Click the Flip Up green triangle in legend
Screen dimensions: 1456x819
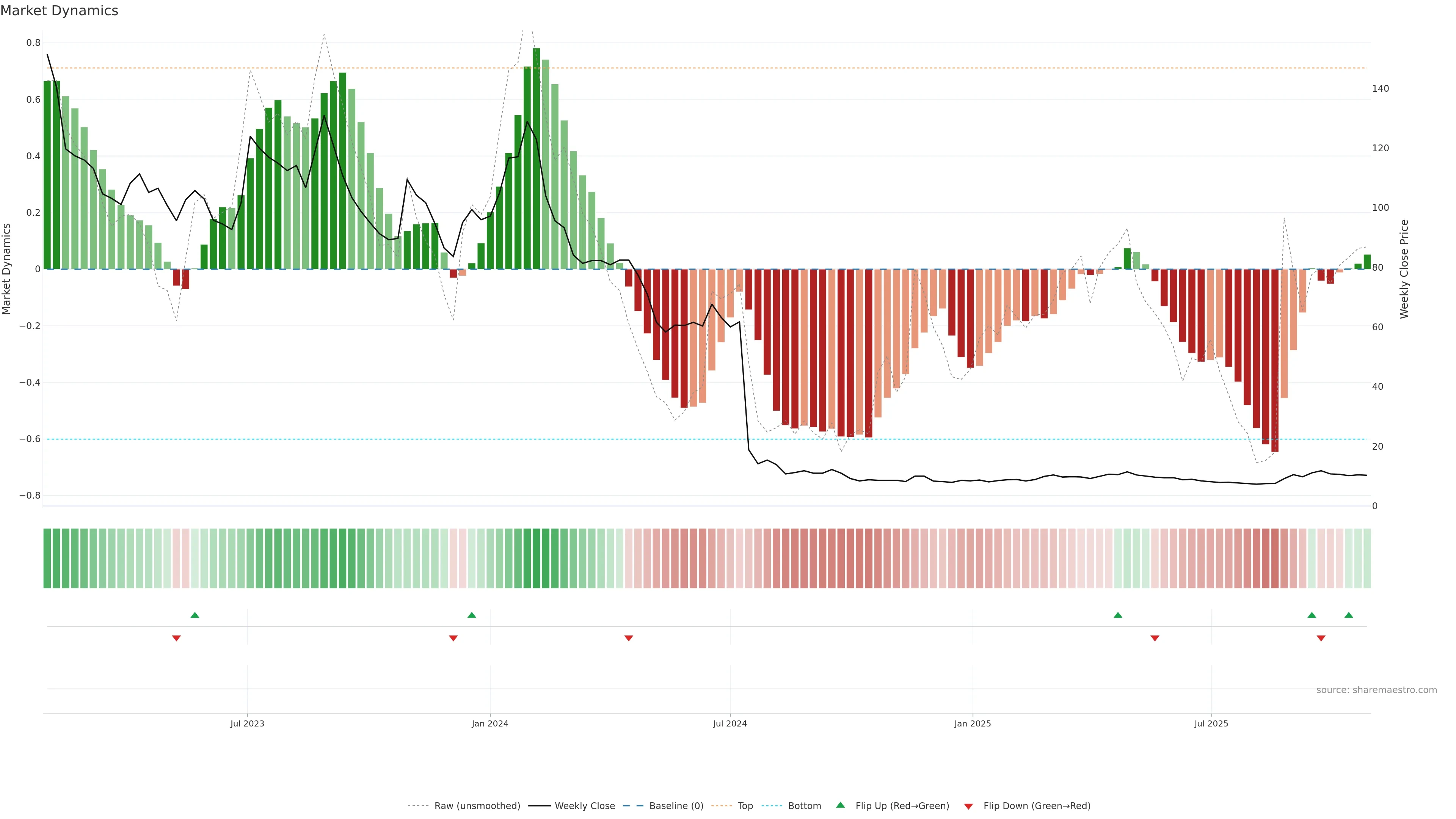coord(840,805)
